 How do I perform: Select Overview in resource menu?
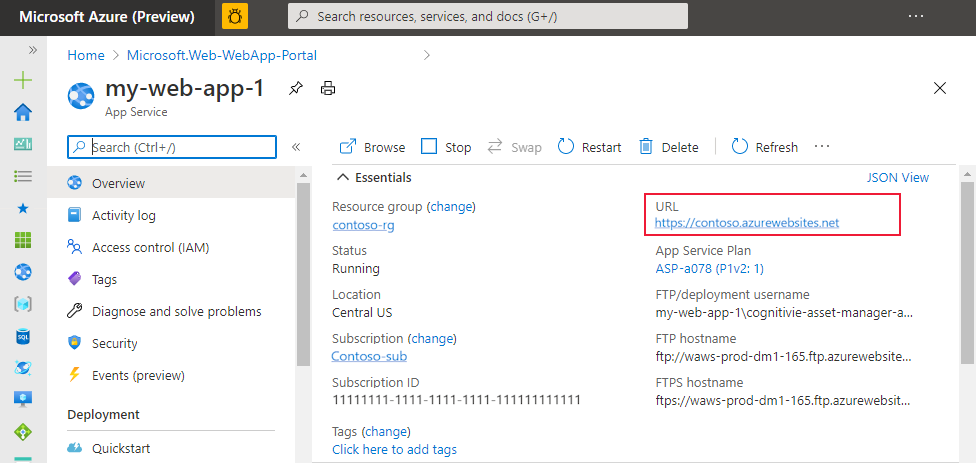point(171,184)
